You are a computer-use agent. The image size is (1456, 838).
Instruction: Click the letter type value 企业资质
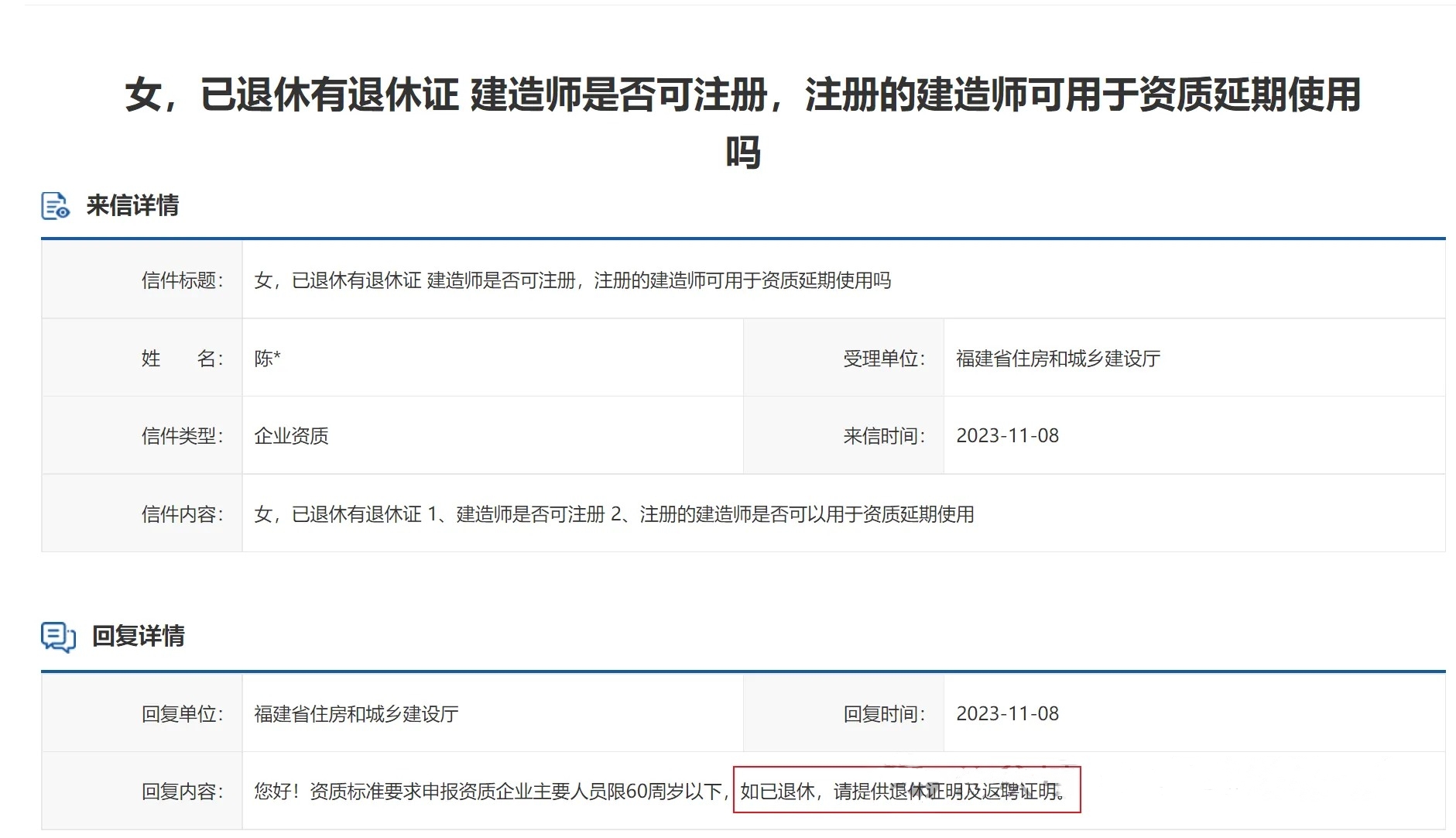coord(291,436)
